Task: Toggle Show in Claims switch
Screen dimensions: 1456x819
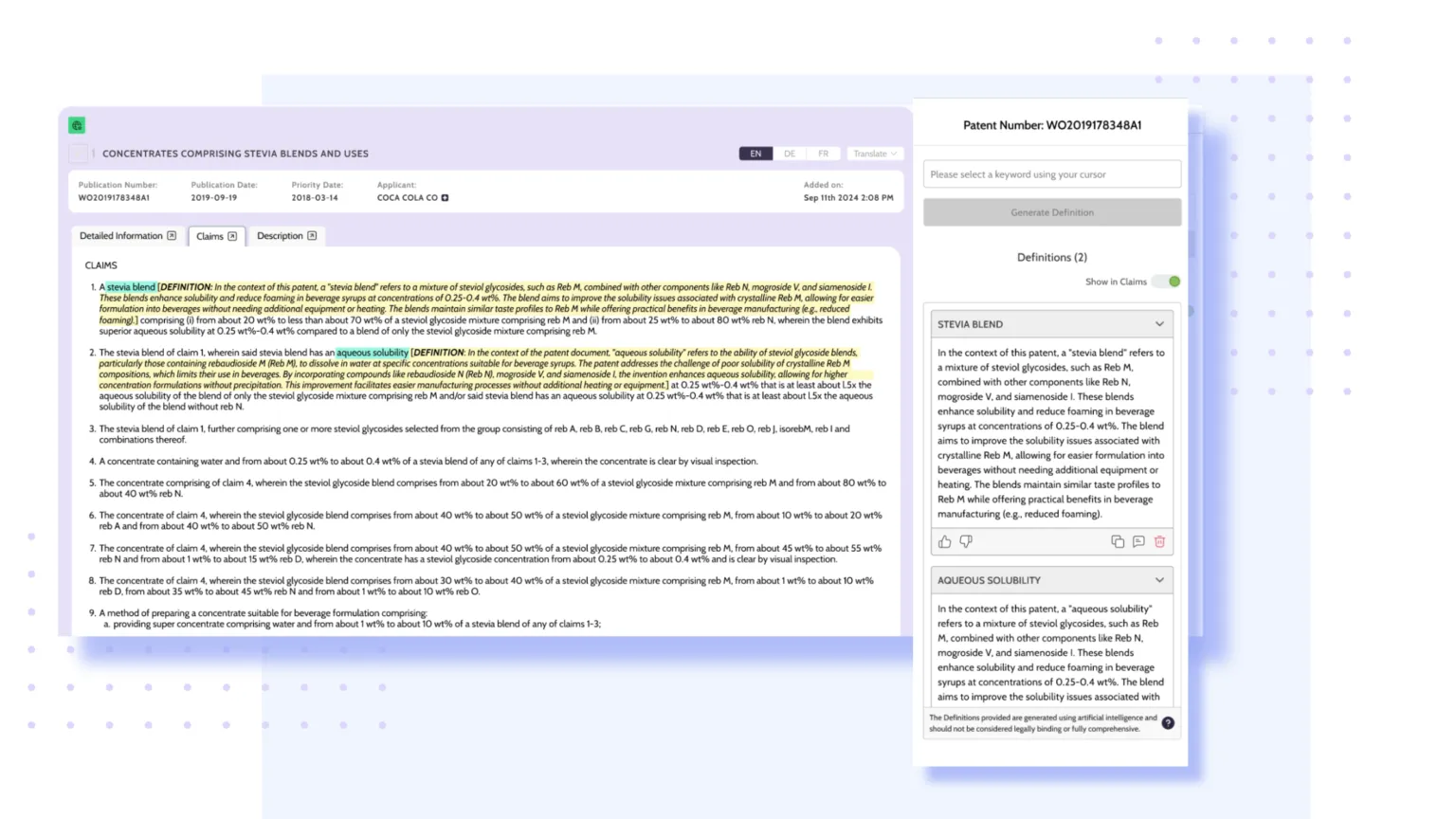Action: coord(1167,282)
